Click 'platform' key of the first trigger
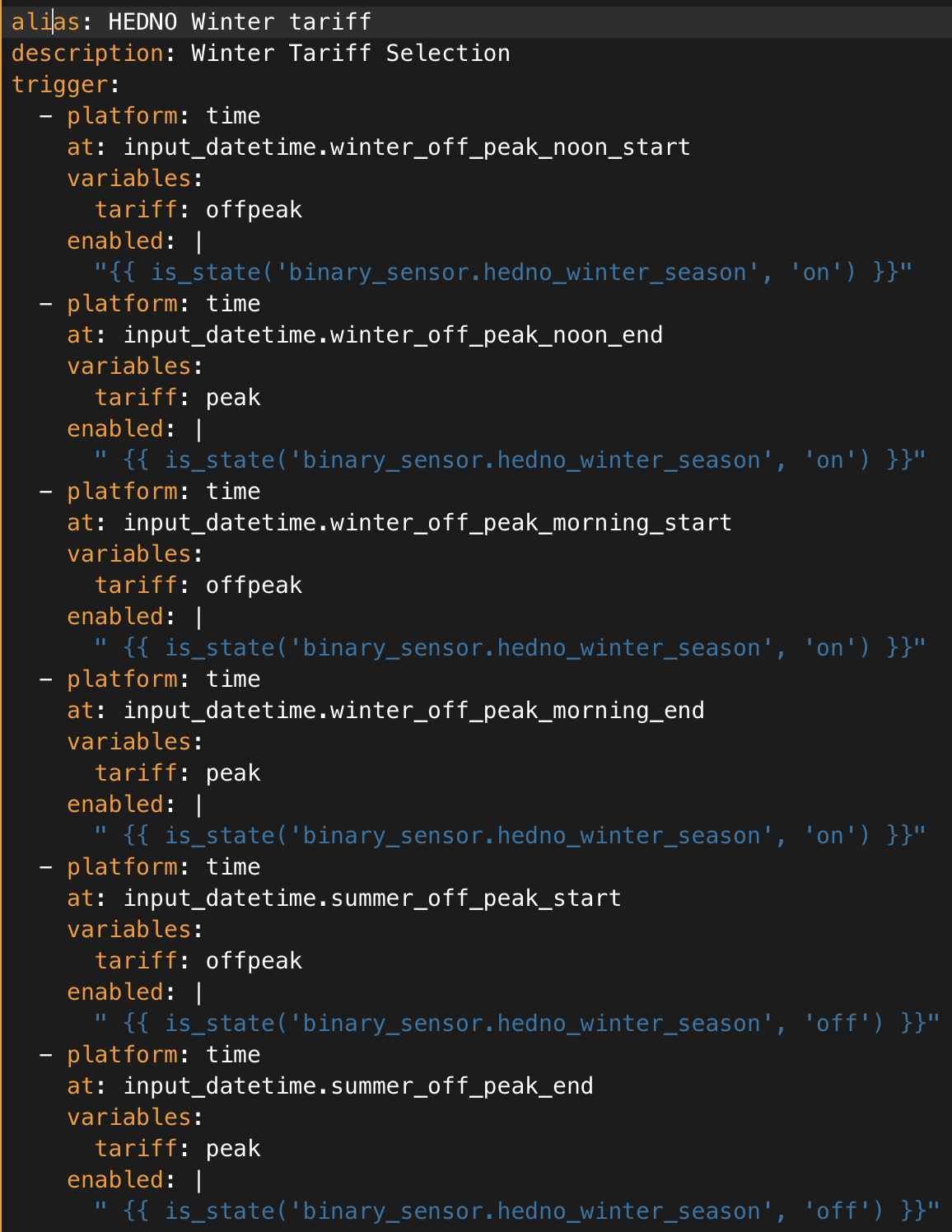This screenshot has height=1232, width=952. tap(122, 115)
